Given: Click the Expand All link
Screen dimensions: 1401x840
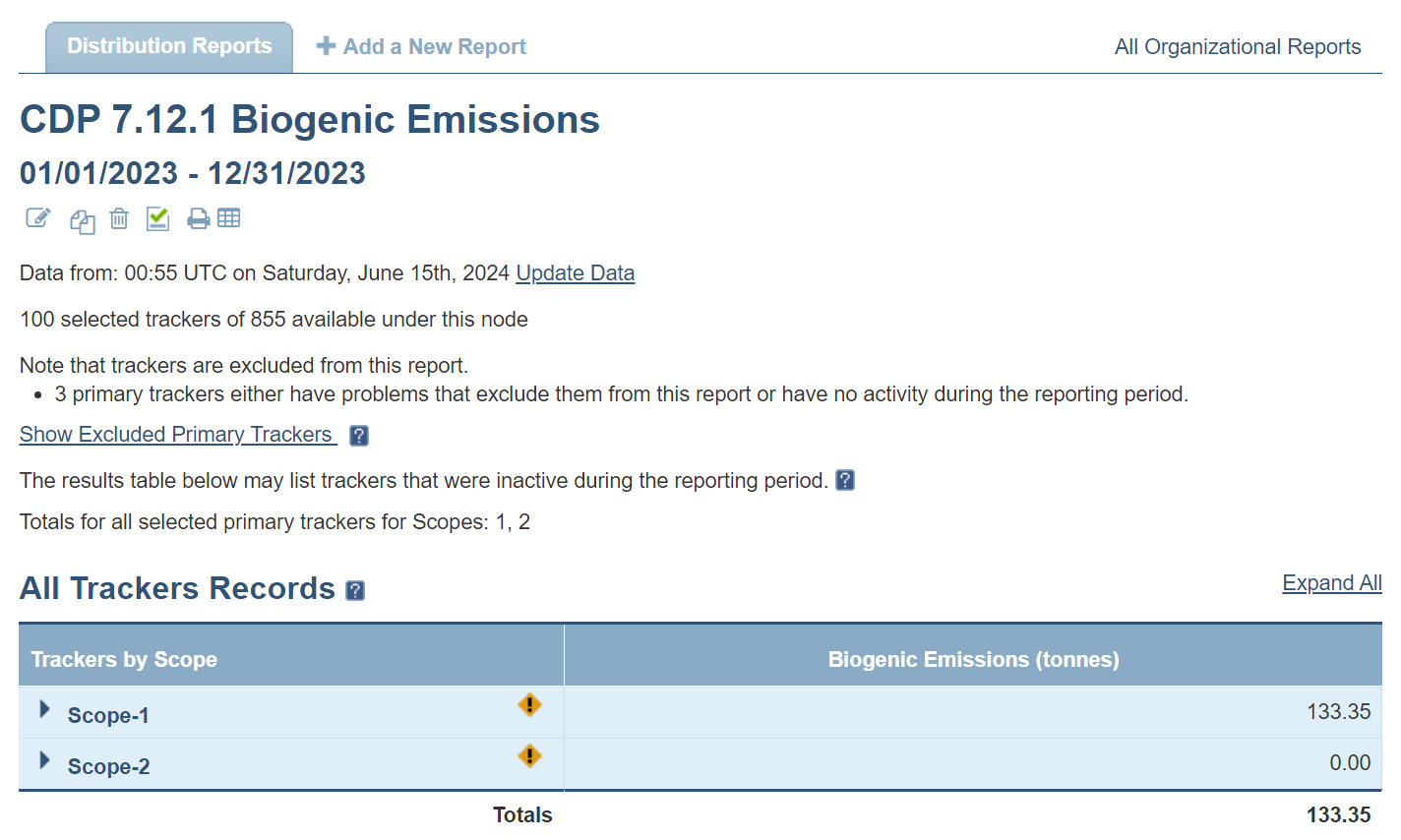Looking at the screenshot, I should coord(1332,583).
